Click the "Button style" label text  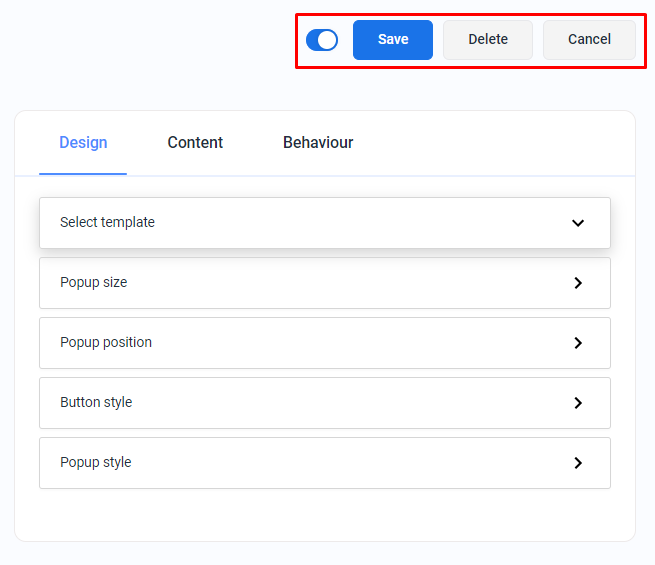pyautogui.click(x=96, y=402)
